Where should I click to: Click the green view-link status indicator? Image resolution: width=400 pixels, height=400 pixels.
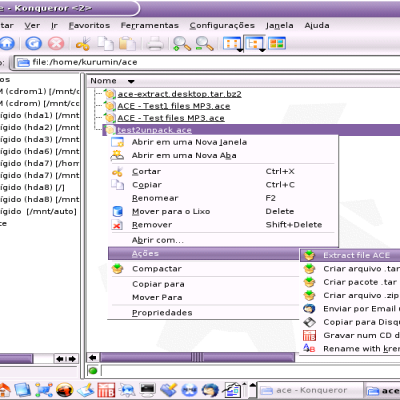93,370
